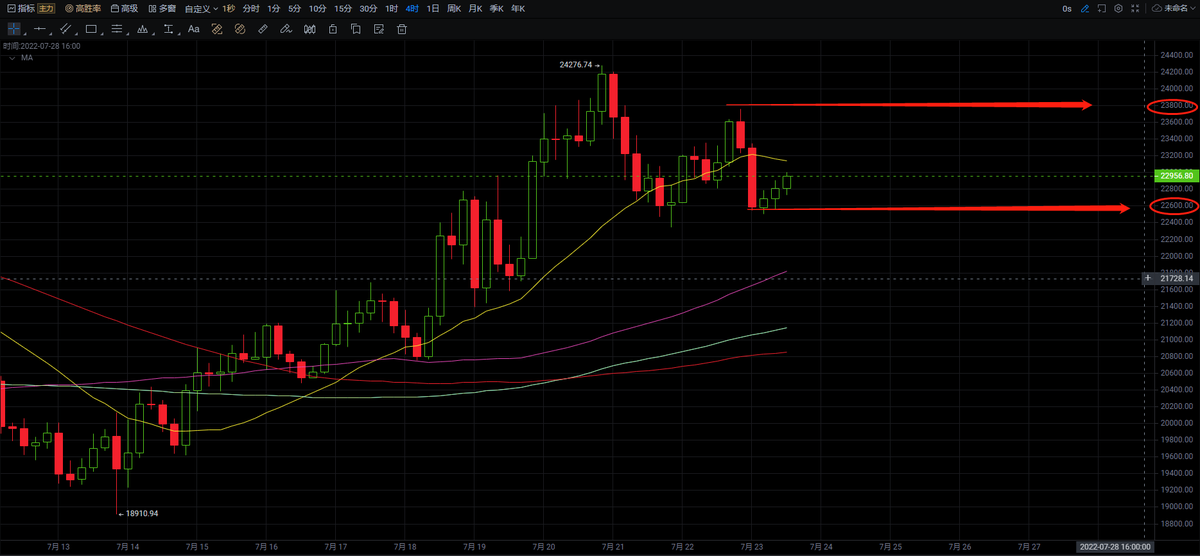Delete drawings with the trash icon
1200x556 pixels.
tap(402, 29)
